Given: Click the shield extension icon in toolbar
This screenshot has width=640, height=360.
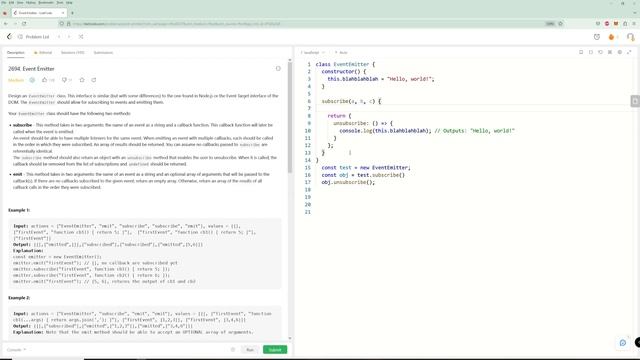Looking at the screenshot, I should [x=598, y=24].
